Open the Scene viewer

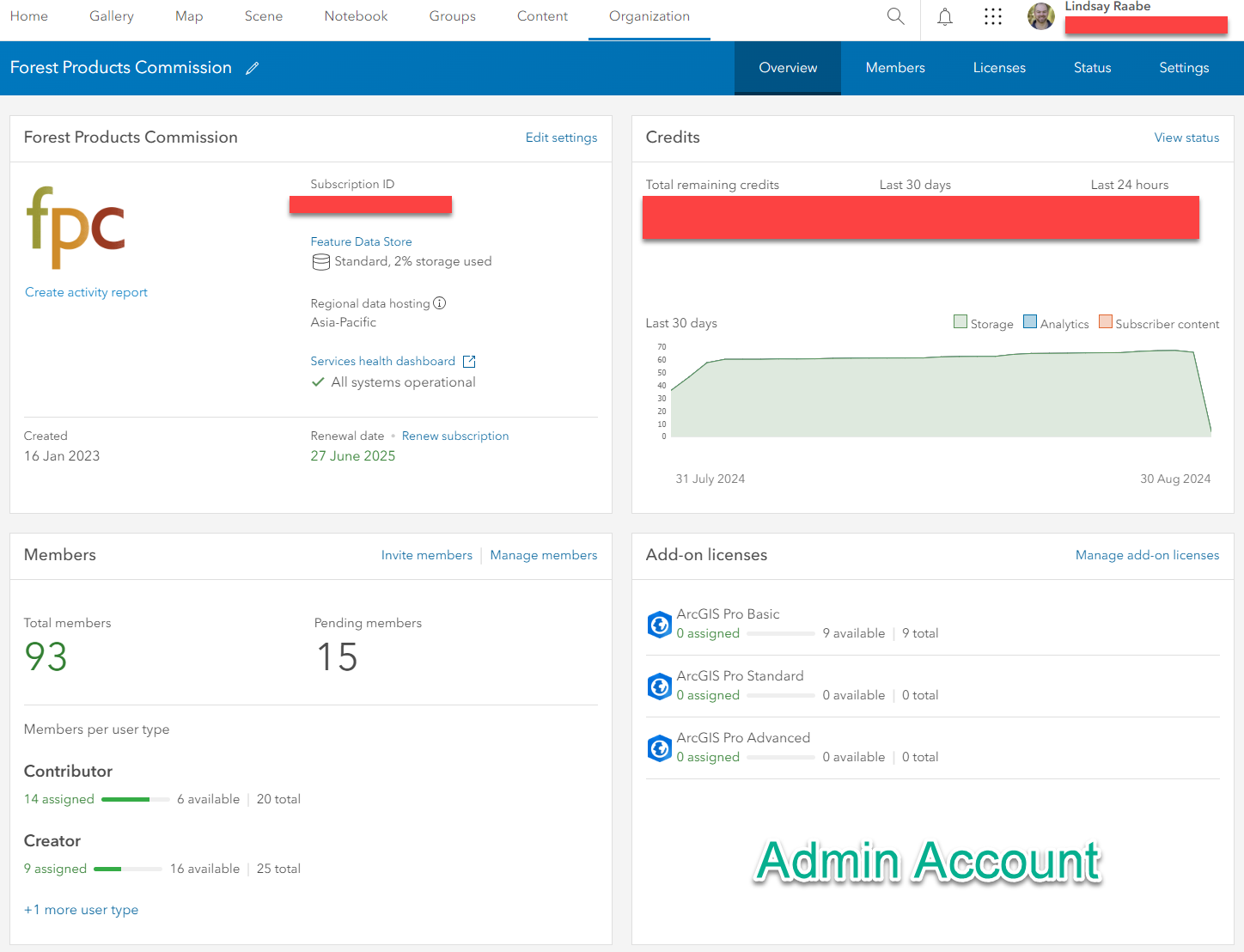tap(264, 16)
